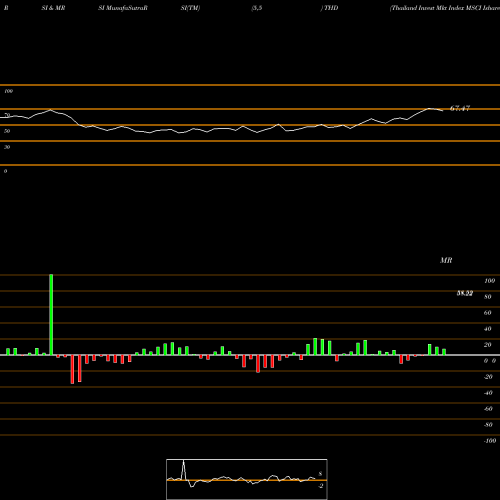Screen dimensions: 500x500
Task: Click the -100 label on MR axis
Action: click(490, 441)
